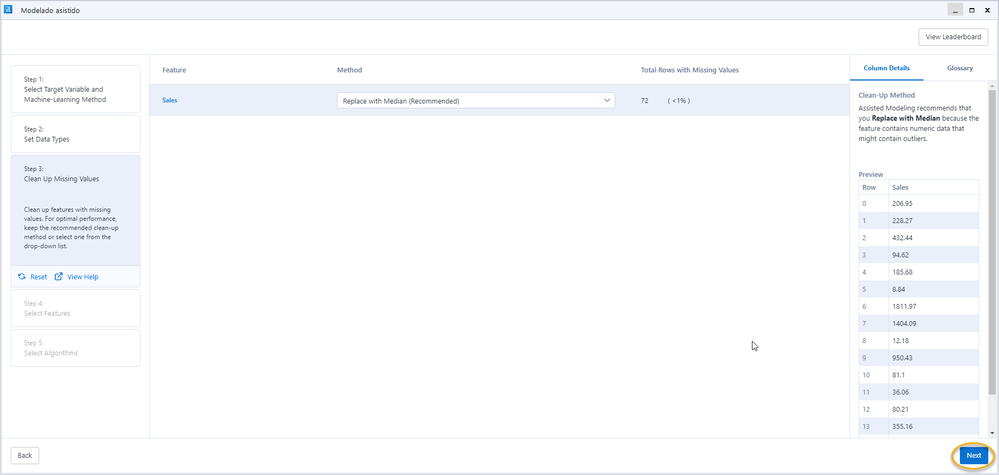Viewport: 999px width, 475px height.
Task: Click the ( <1% ) percentage text
Action: tap(679, 101)
